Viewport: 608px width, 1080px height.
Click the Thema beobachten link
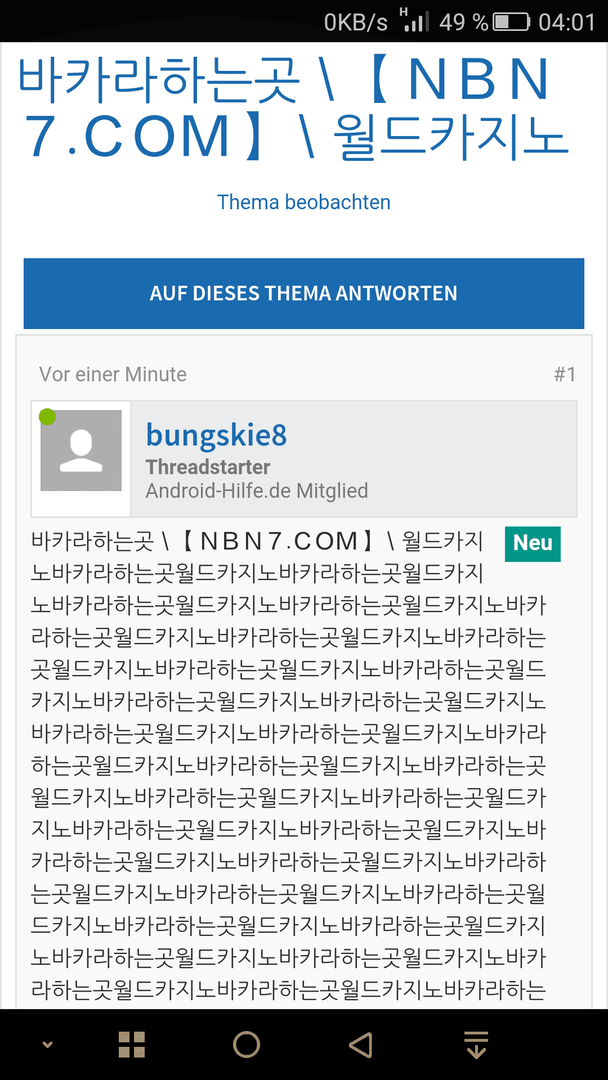tap(304, 202)
